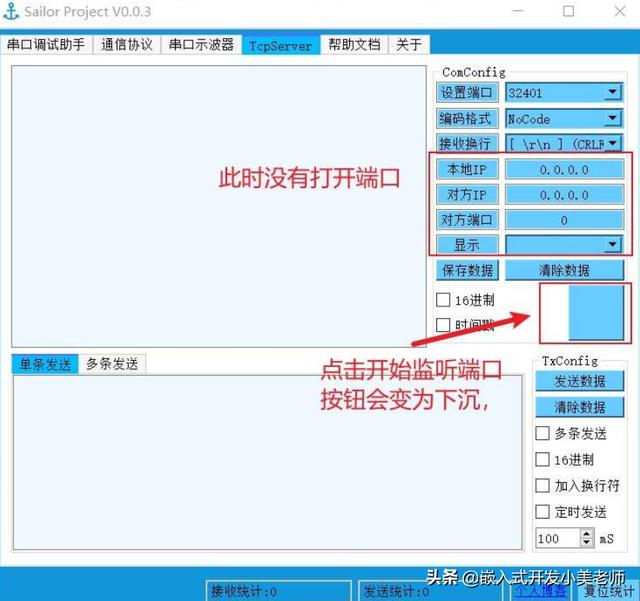Switch to the 多条发送 tab
Viewport: 640px width, 601px height.
coord(112,364)
